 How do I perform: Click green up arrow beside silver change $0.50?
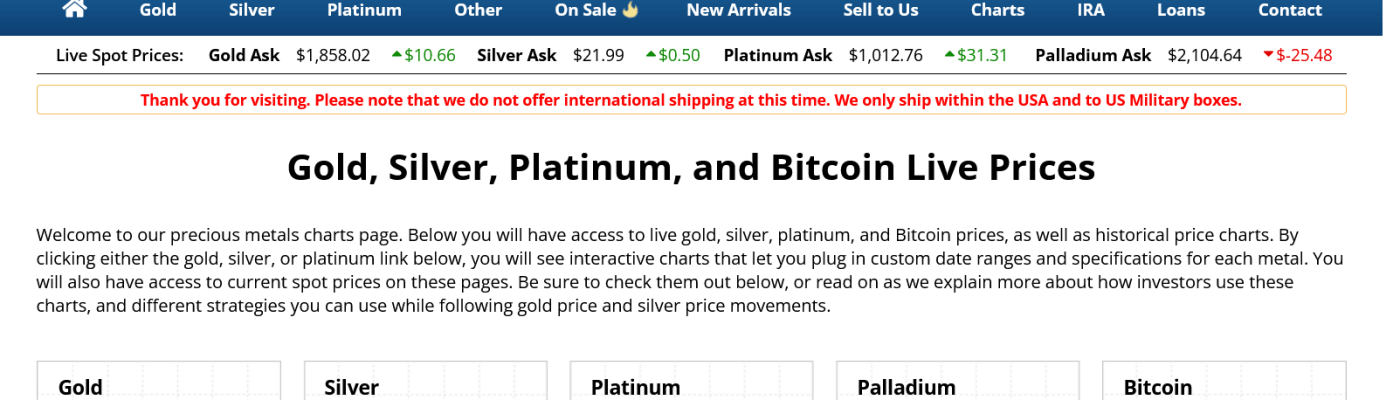652,55
